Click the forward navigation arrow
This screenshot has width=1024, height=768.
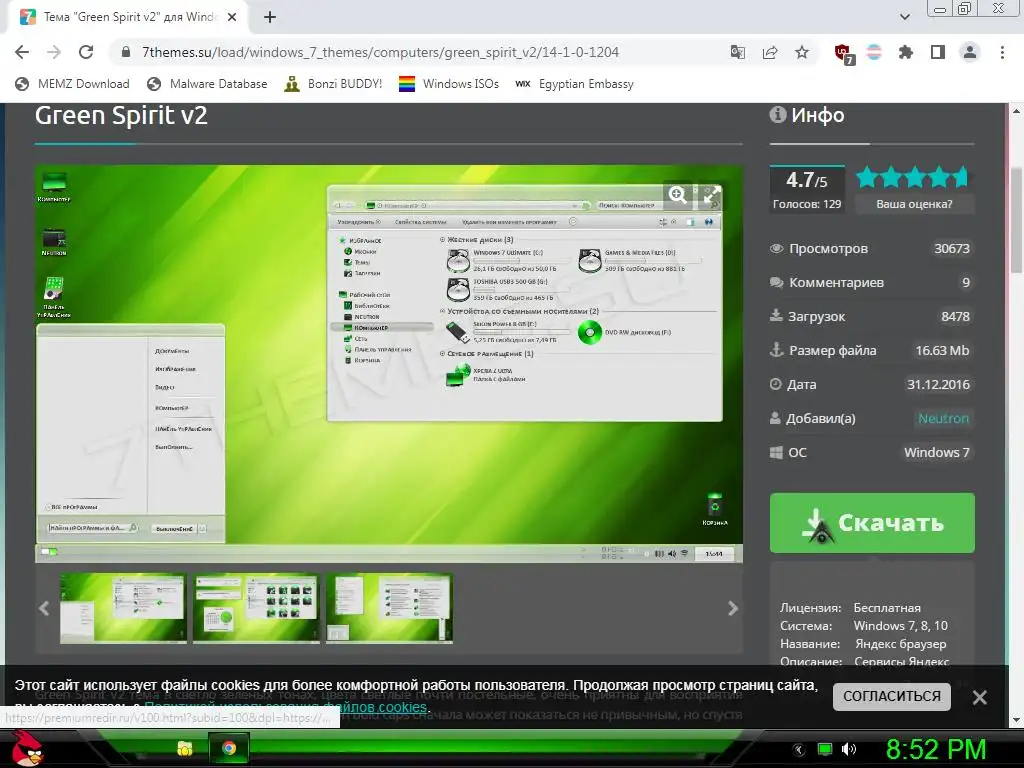[54, 52]
